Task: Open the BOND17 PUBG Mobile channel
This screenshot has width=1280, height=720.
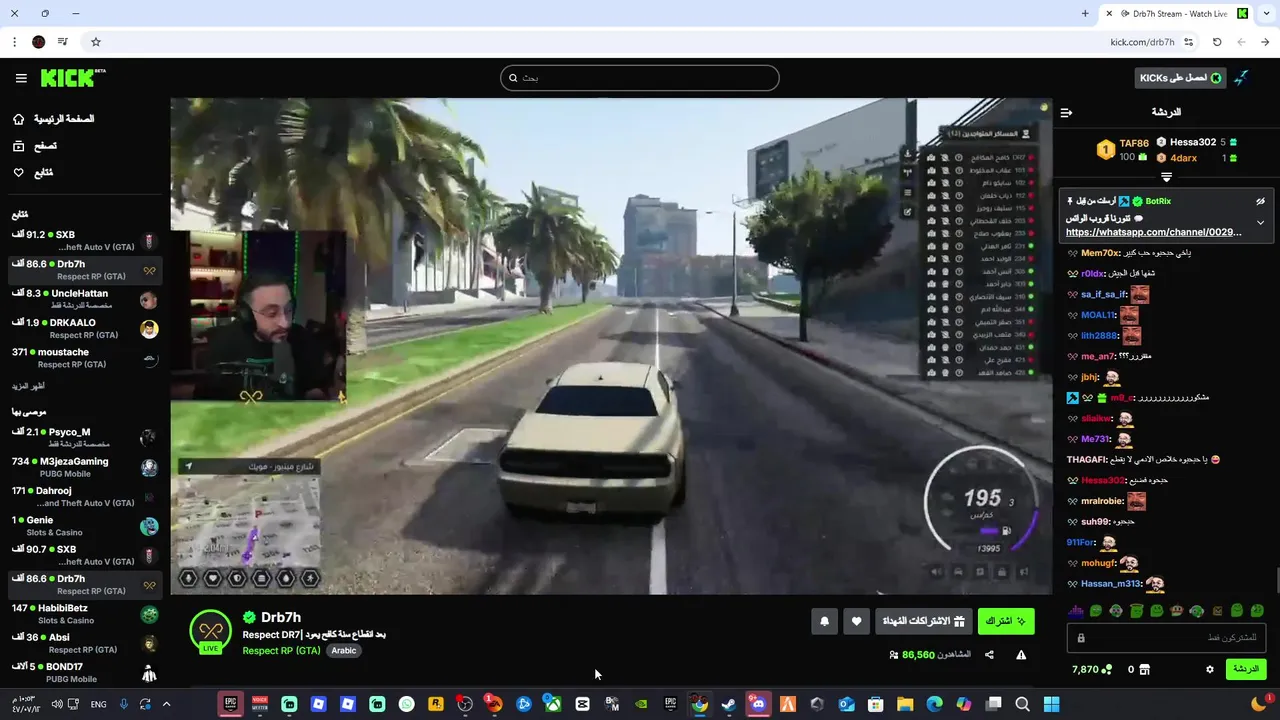Action: point(85,672)
